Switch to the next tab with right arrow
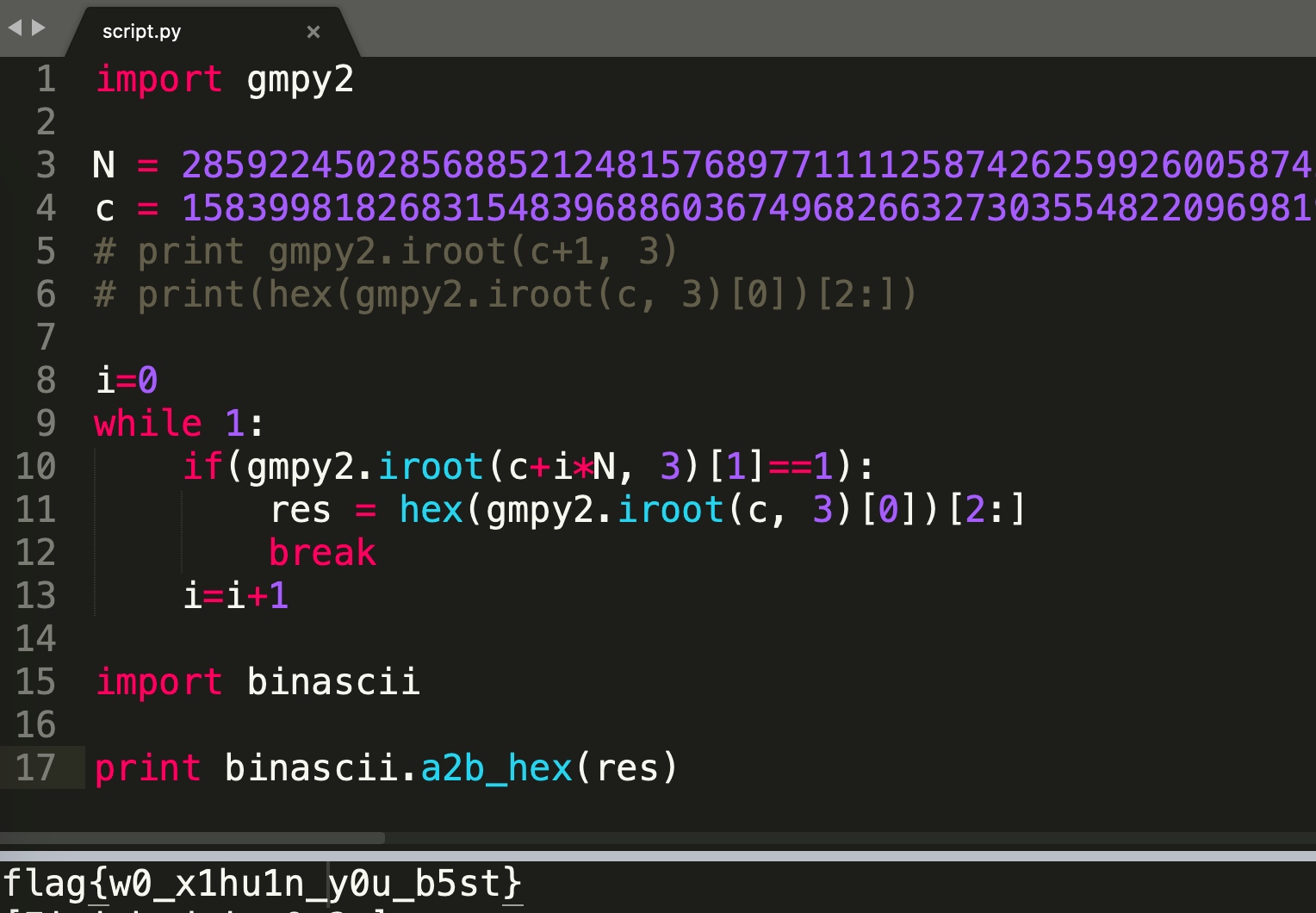 (x=39, y=28)
